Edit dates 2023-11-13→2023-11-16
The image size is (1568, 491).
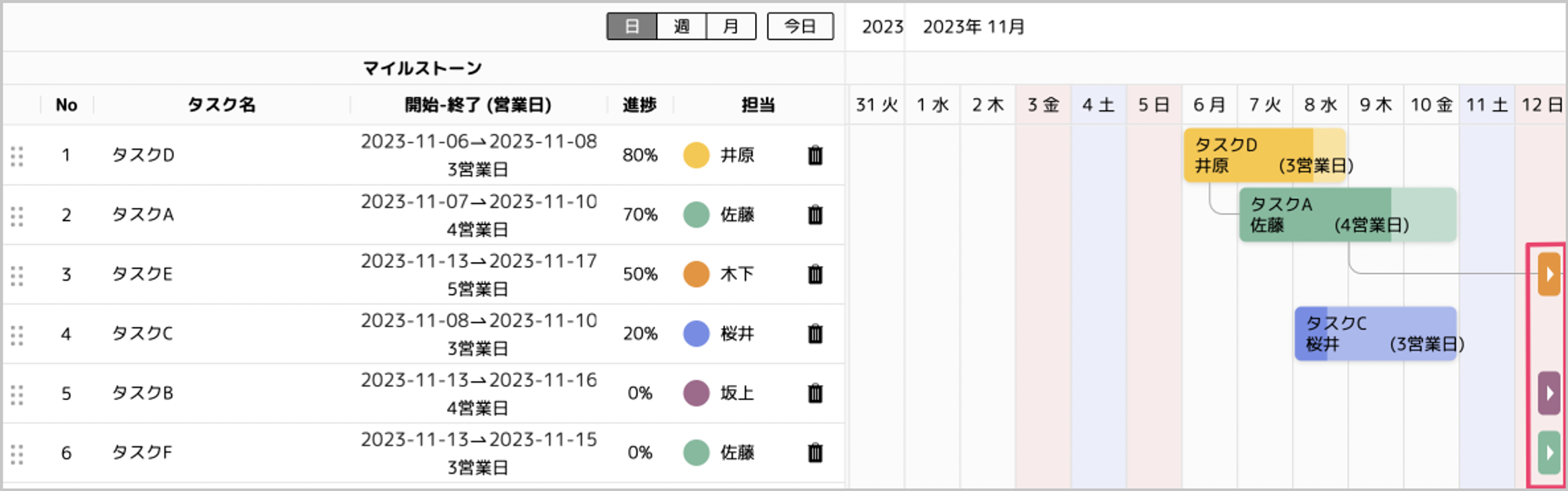pos(478,381)
